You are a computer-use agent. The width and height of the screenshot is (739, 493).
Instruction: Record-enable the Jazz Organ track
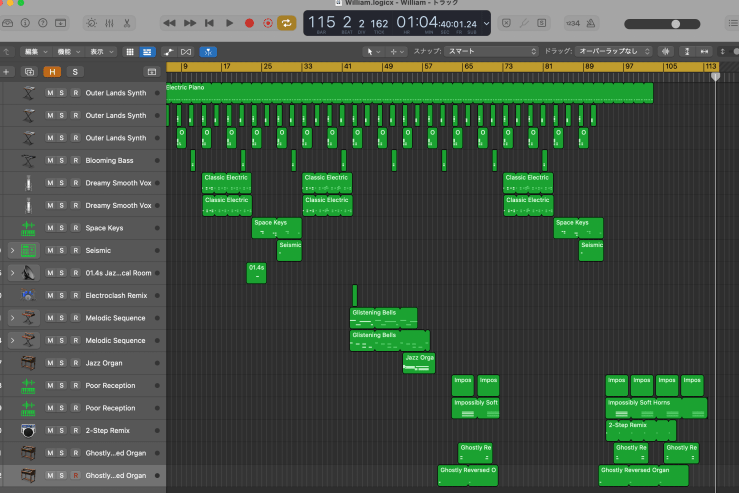[75, 363]
